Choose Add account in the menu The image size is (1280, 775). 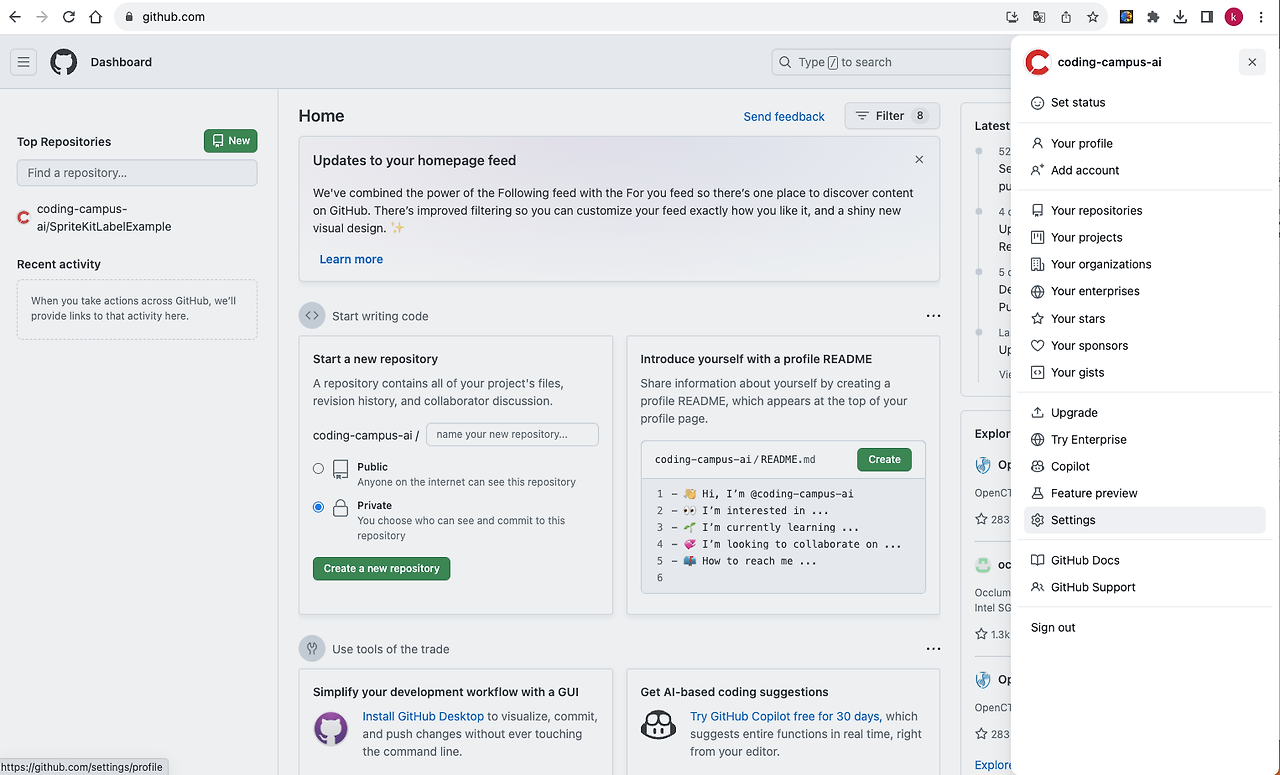tap(1145, 171)
